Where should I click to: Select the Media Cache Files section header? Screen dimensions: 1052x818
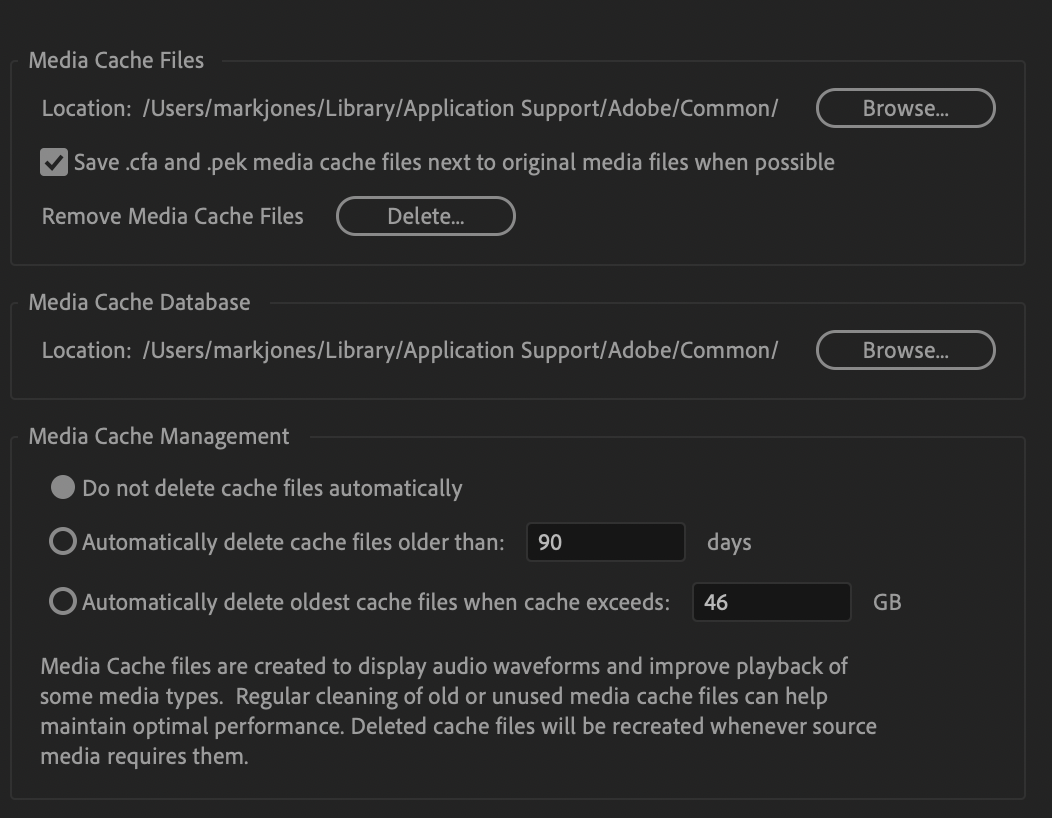pyautogui.click(x=117, y=60)
